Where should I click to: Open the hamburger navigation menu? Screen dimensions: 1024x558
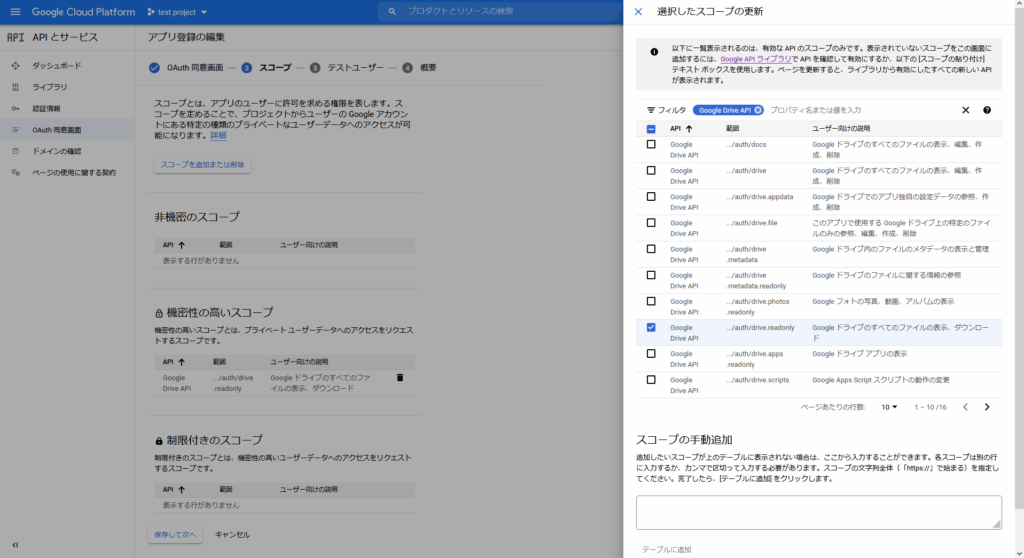click(x=16, y=12)
